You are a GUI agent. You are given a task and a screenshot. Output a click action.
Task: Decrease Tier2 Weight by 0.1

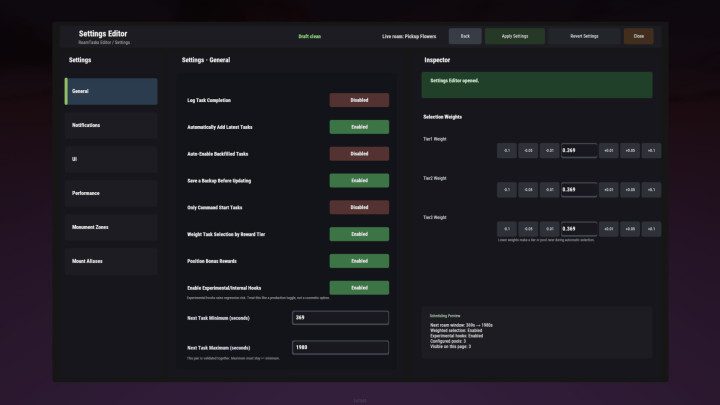pos(506,190)
